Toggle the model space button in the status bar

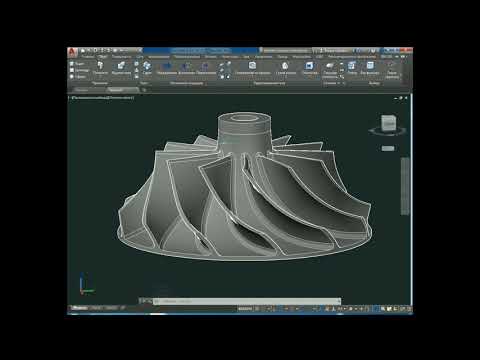(x=245, y=309)
